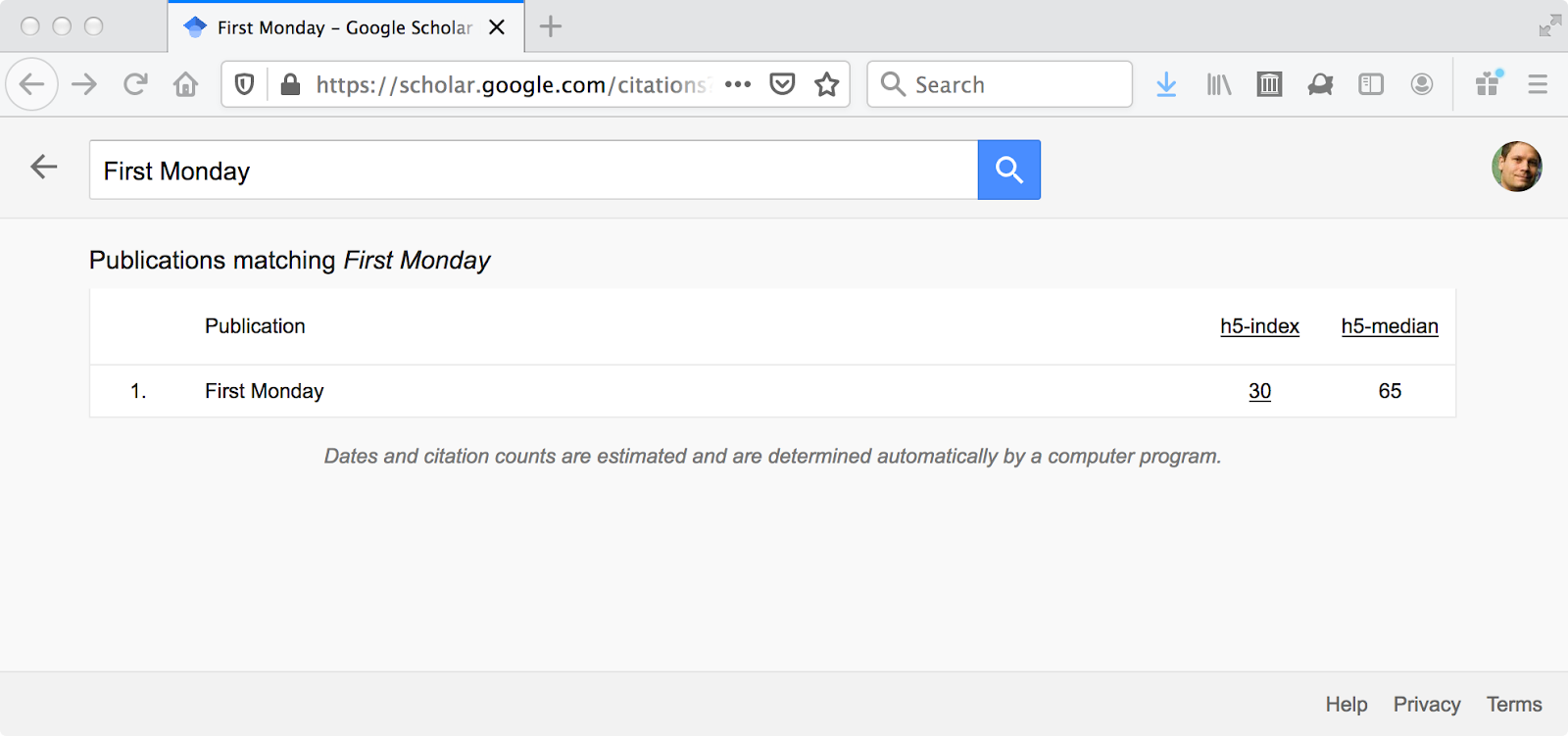Open the Firefox library bookshelf icon

click(x=1218, y=84)
